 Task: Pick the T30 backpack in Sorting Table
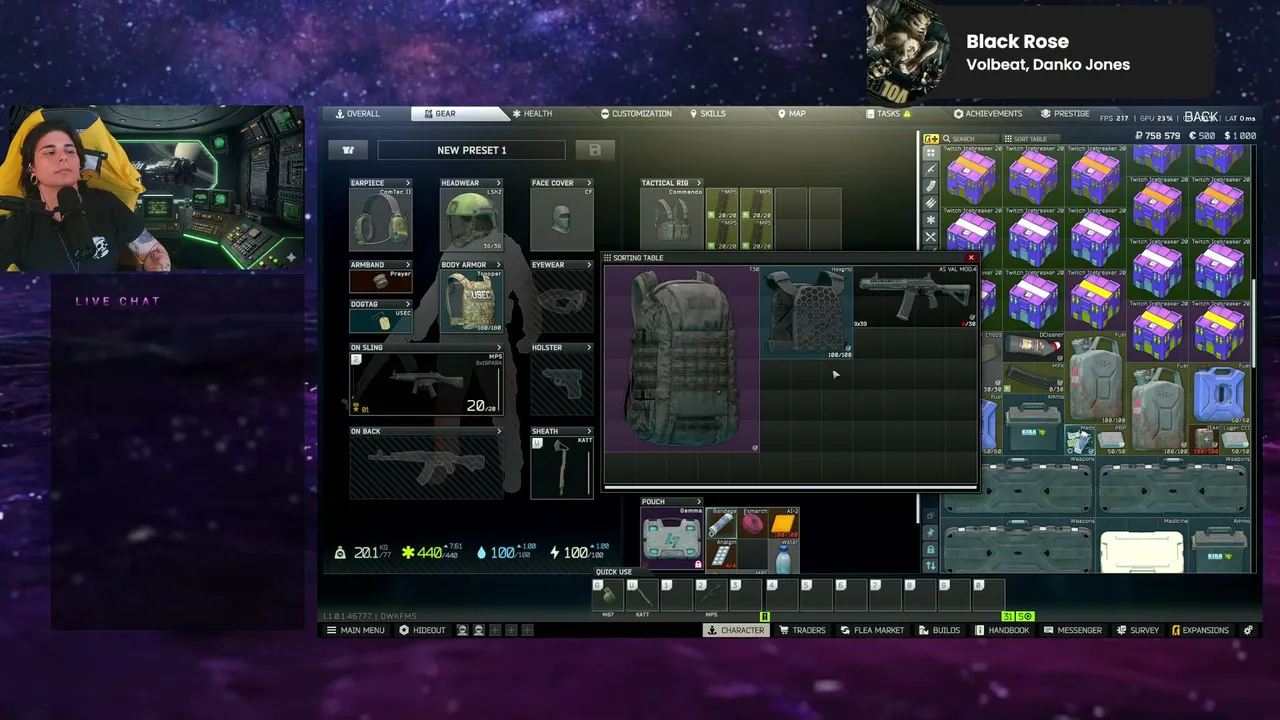pos(683,359)
